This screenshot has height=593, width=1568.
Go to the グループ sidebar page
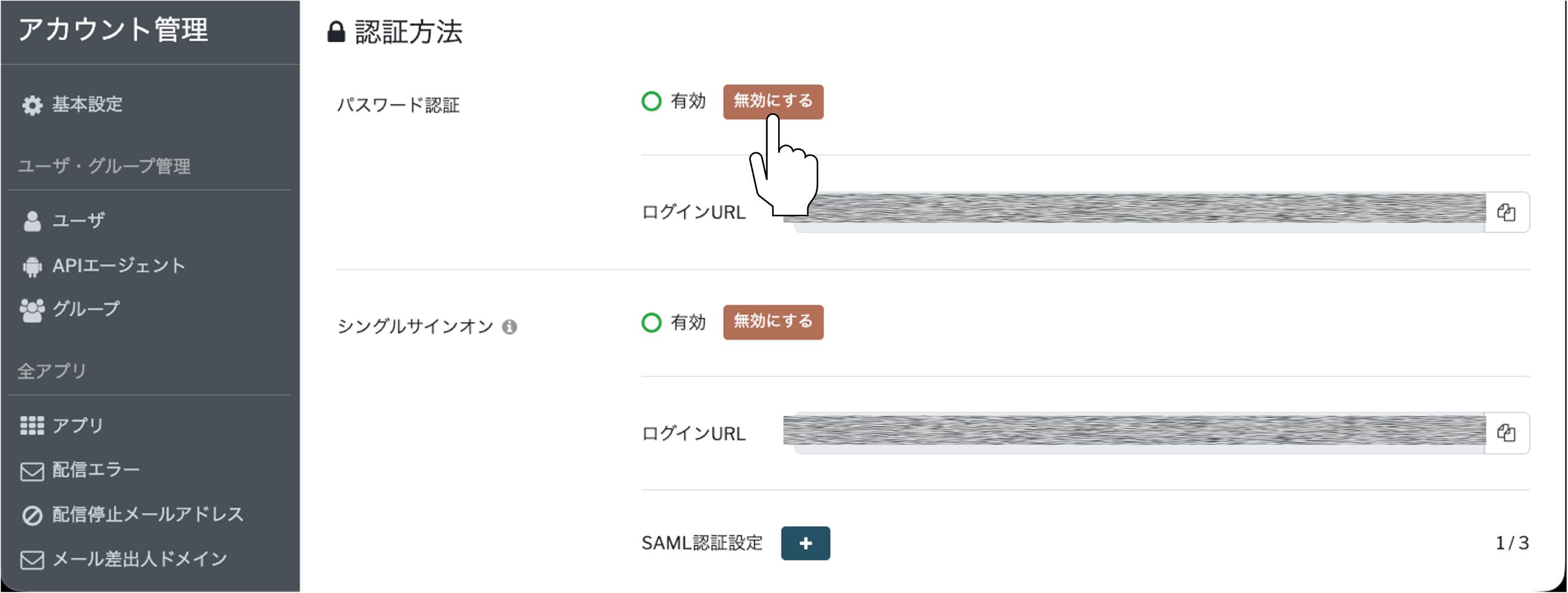click(x=86, y=310)
